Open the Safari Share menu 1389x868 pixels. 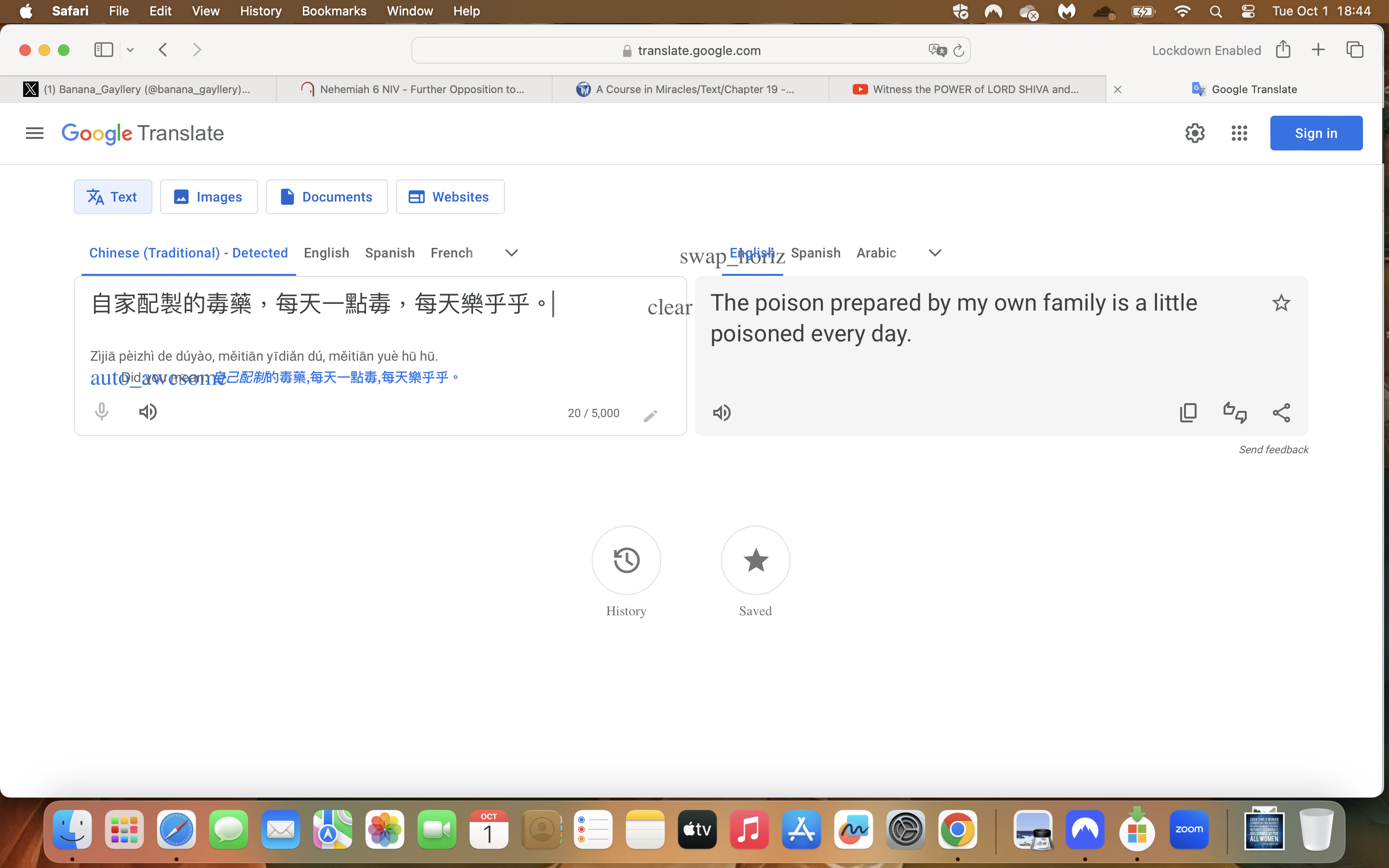[1283, 50]
